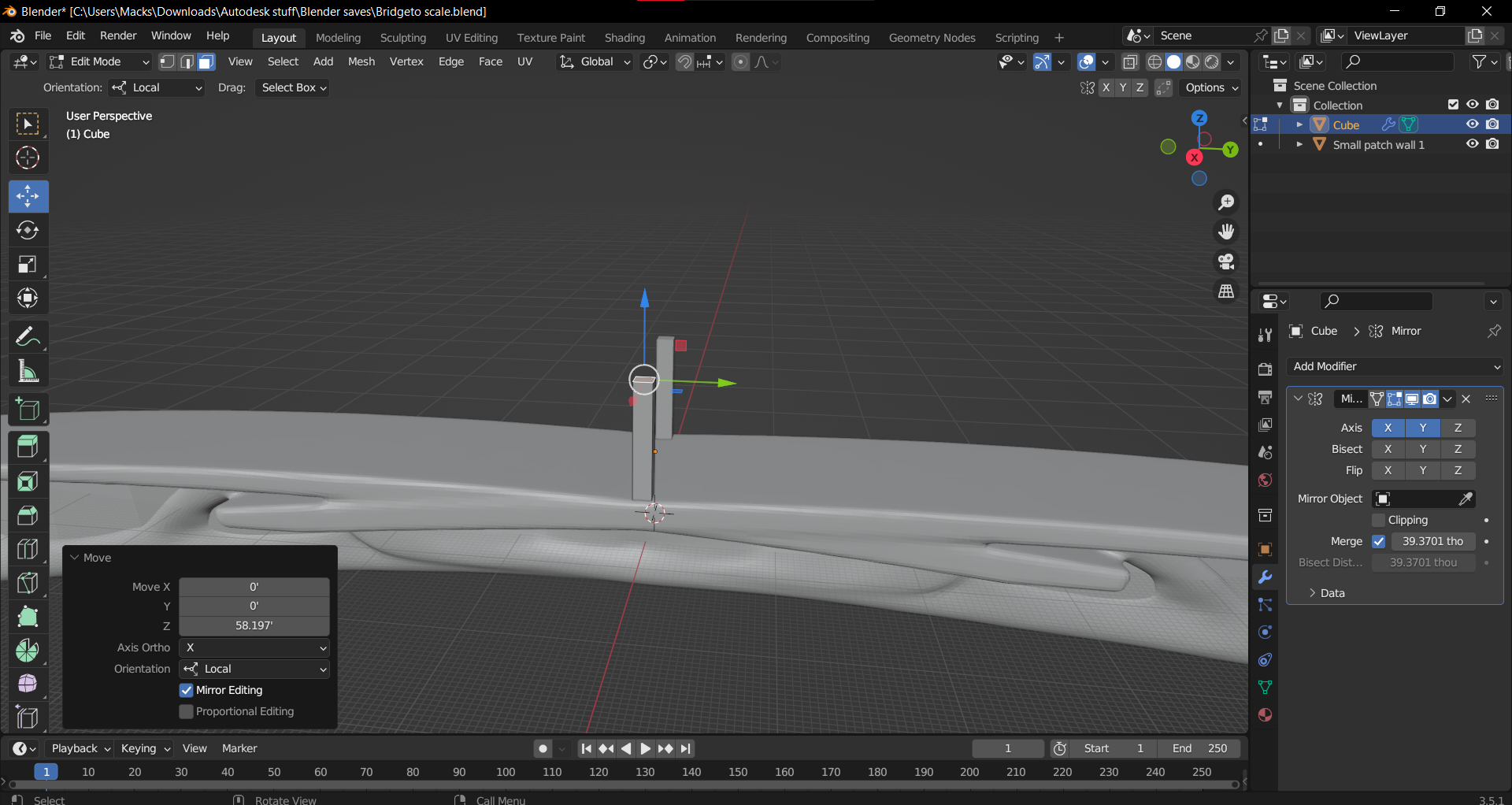This screenshot has width=1512, height=805.
Task: Open Object Data mesh properties tab
Action: tap(1265, 688)
